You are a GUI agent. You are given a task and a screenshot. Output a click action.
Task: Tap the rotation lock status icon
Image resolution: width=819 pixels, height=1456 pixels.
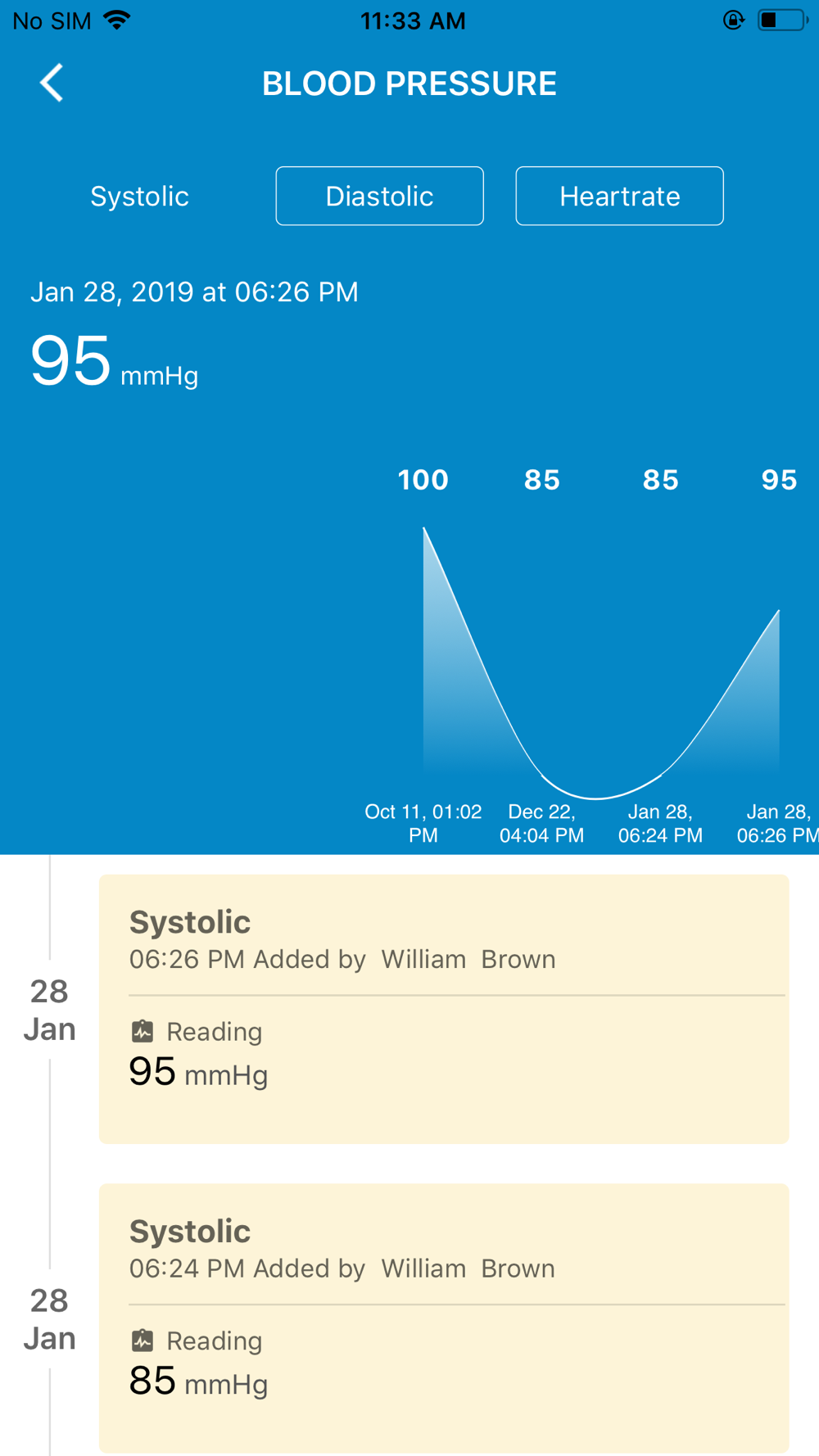click(x=734, y=20)
